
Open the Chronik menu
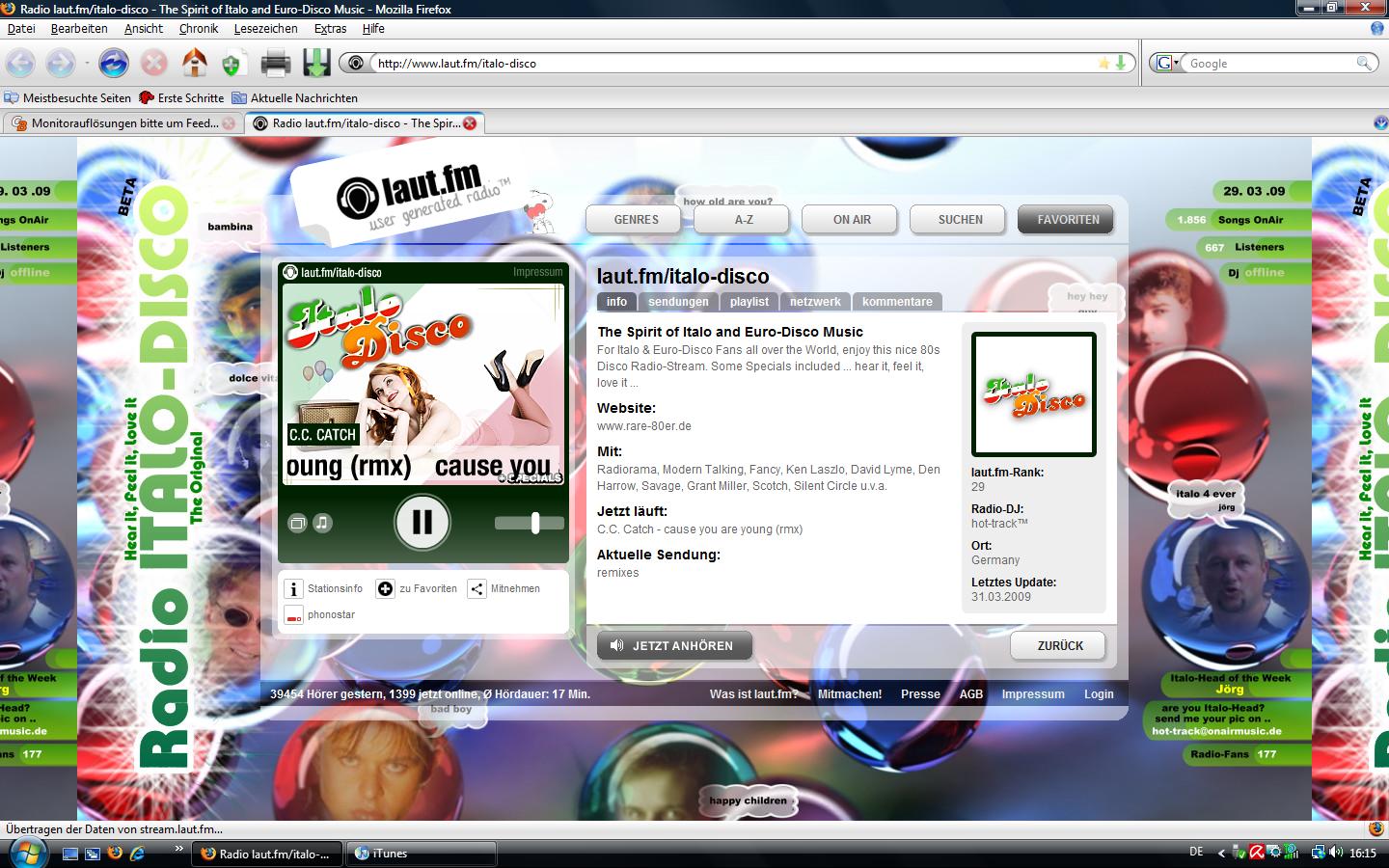[x=199, y=29]
